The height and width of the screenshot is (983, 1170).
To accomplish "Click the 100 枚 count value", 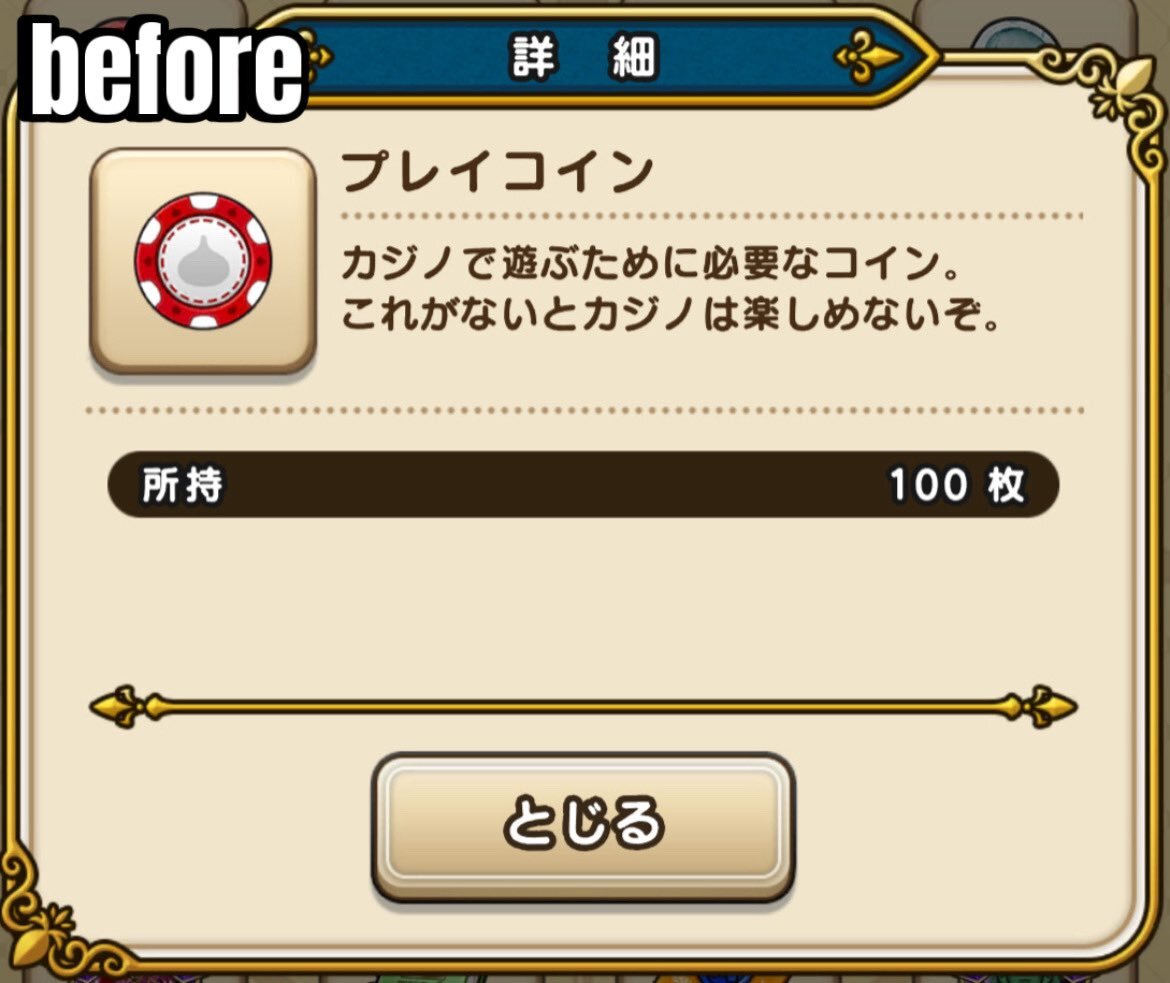I will tap(957, 485).
